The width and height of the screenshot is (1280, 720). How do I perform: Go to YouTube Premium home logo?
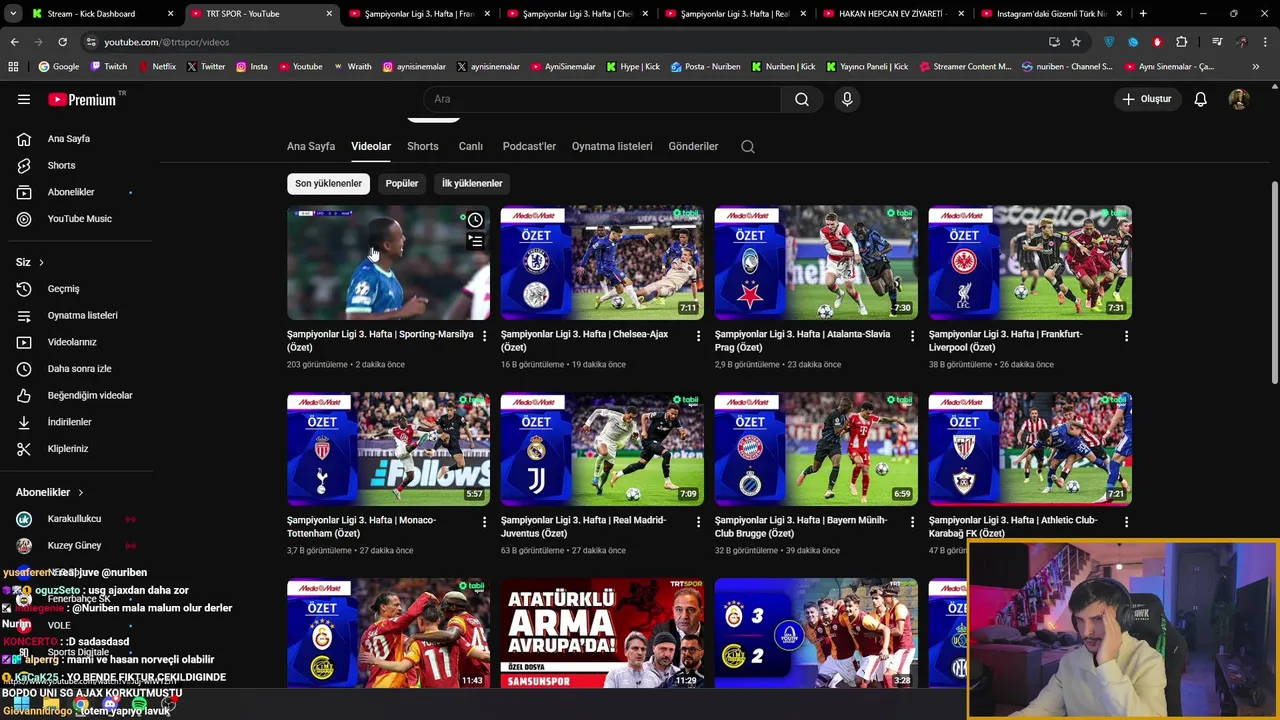point(83,99)
